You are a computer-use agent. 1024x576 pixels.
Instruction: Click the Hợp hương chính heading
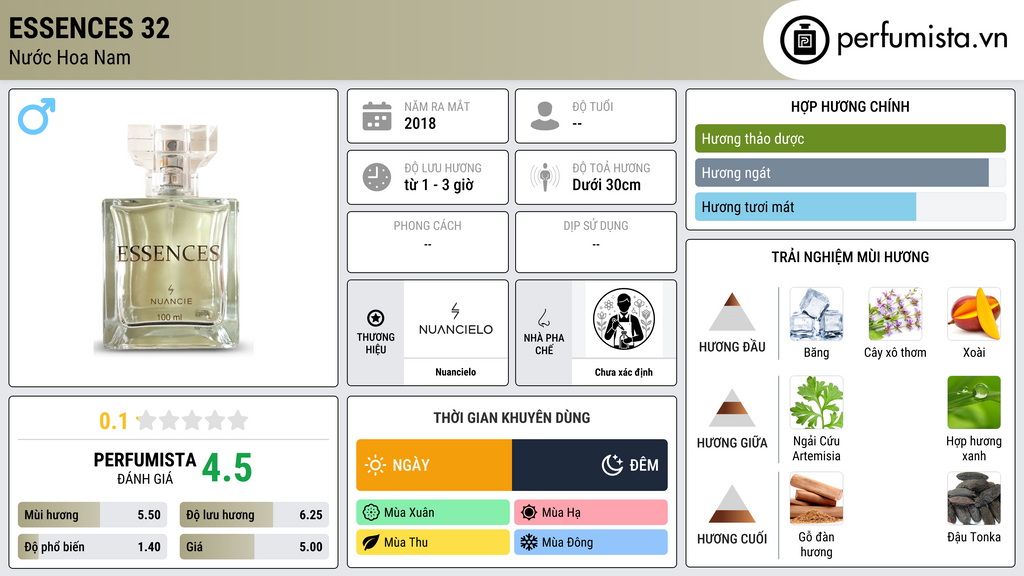[850, 106]
